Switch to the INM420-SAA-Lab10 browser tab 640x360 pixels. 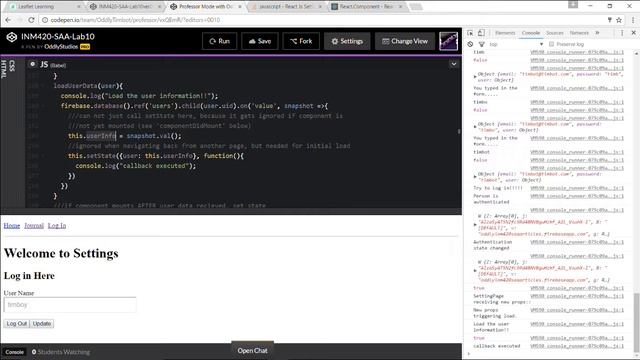tap(126, 7)
